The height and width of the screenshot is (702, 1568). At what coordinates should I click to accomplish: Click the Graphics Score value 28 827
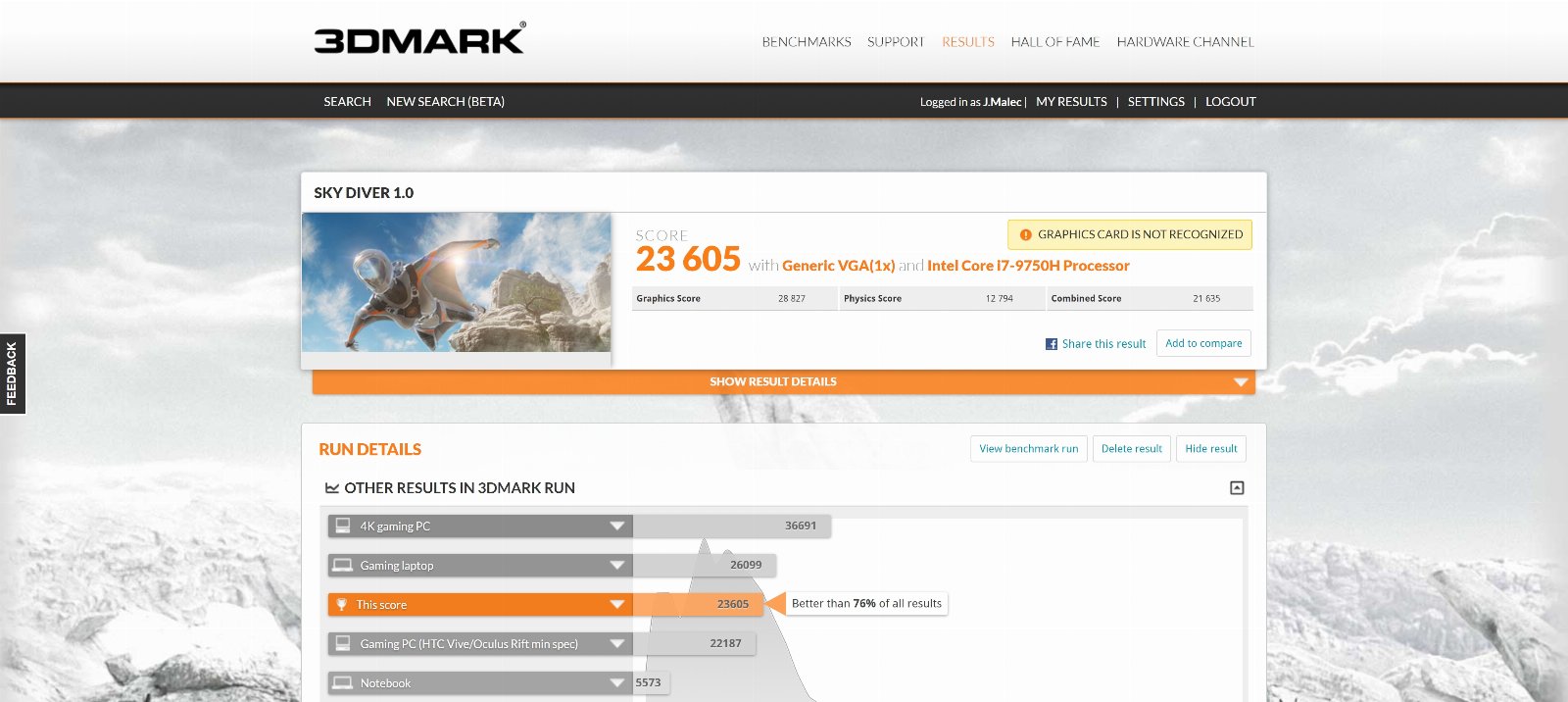point(792,298)
